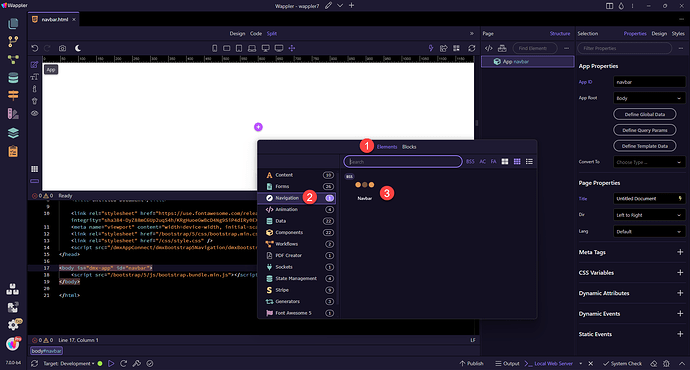Viewport: 690px width, 370px height.
Task: Open the Lang Default dropdown
Action: tap(649, 231)
